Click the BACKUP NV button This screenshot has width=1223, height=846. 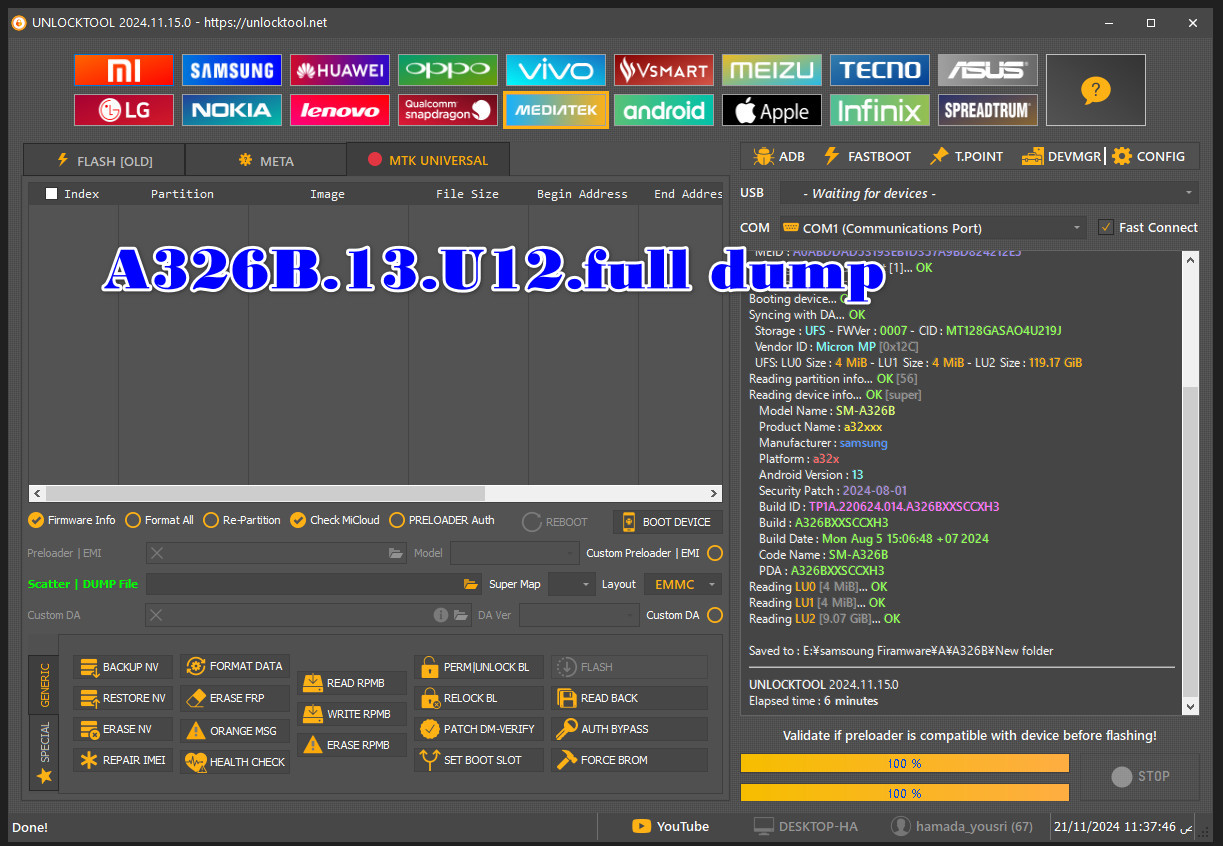(123, 667)
